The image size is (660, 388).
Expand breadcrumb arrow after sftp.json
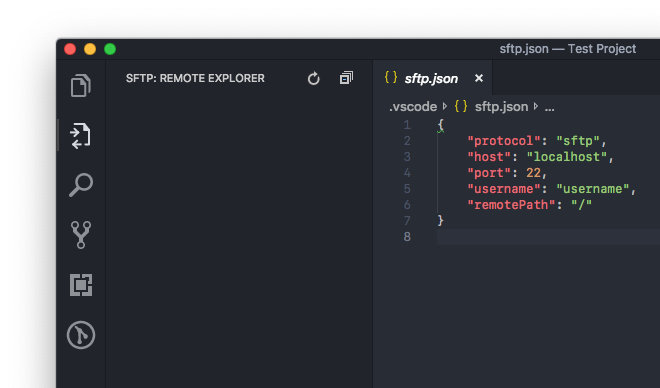click(x=536, y=106)
